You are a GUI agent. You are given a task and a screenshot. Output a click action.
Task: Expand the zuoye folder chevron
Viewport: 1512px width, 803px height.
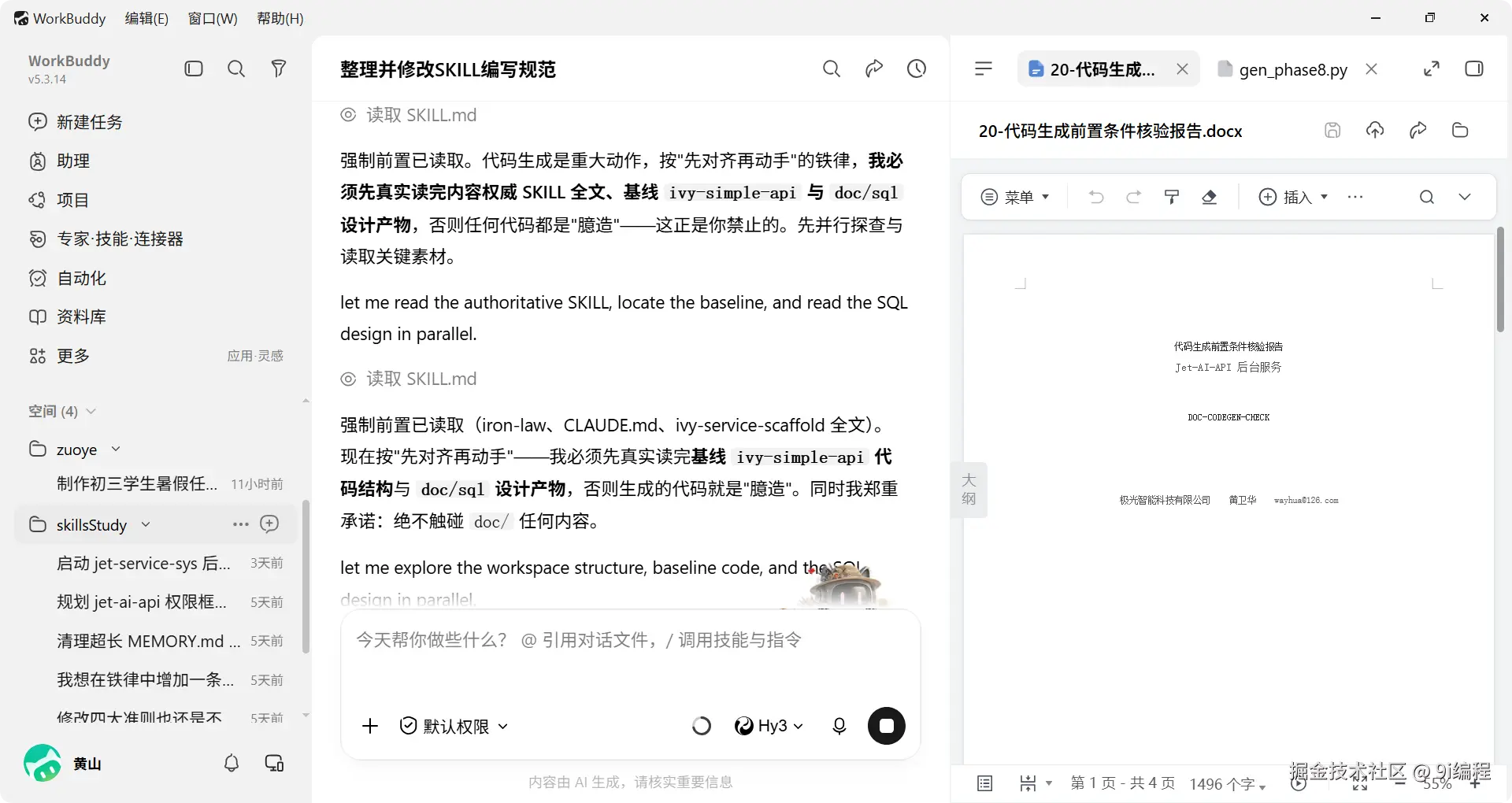116,449
